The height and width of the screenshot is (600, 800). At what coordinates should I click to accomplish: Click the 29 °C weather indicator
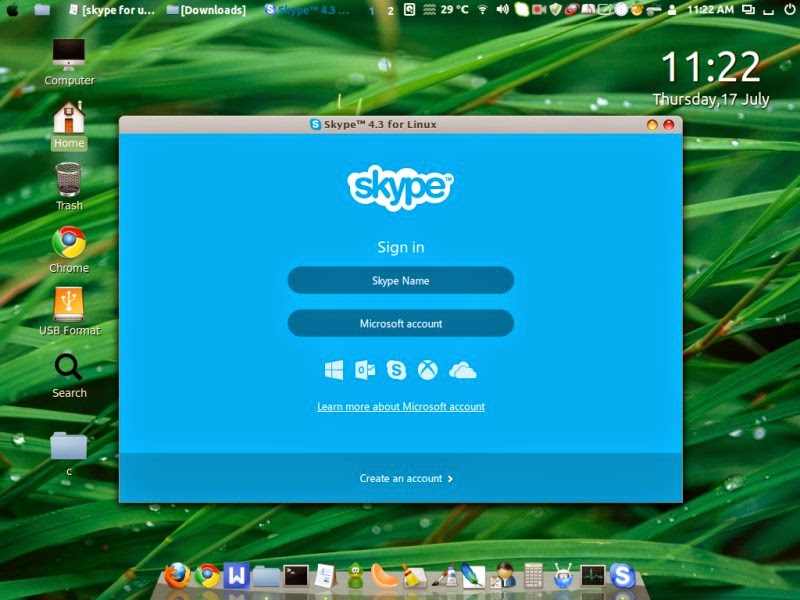point(446,10)
